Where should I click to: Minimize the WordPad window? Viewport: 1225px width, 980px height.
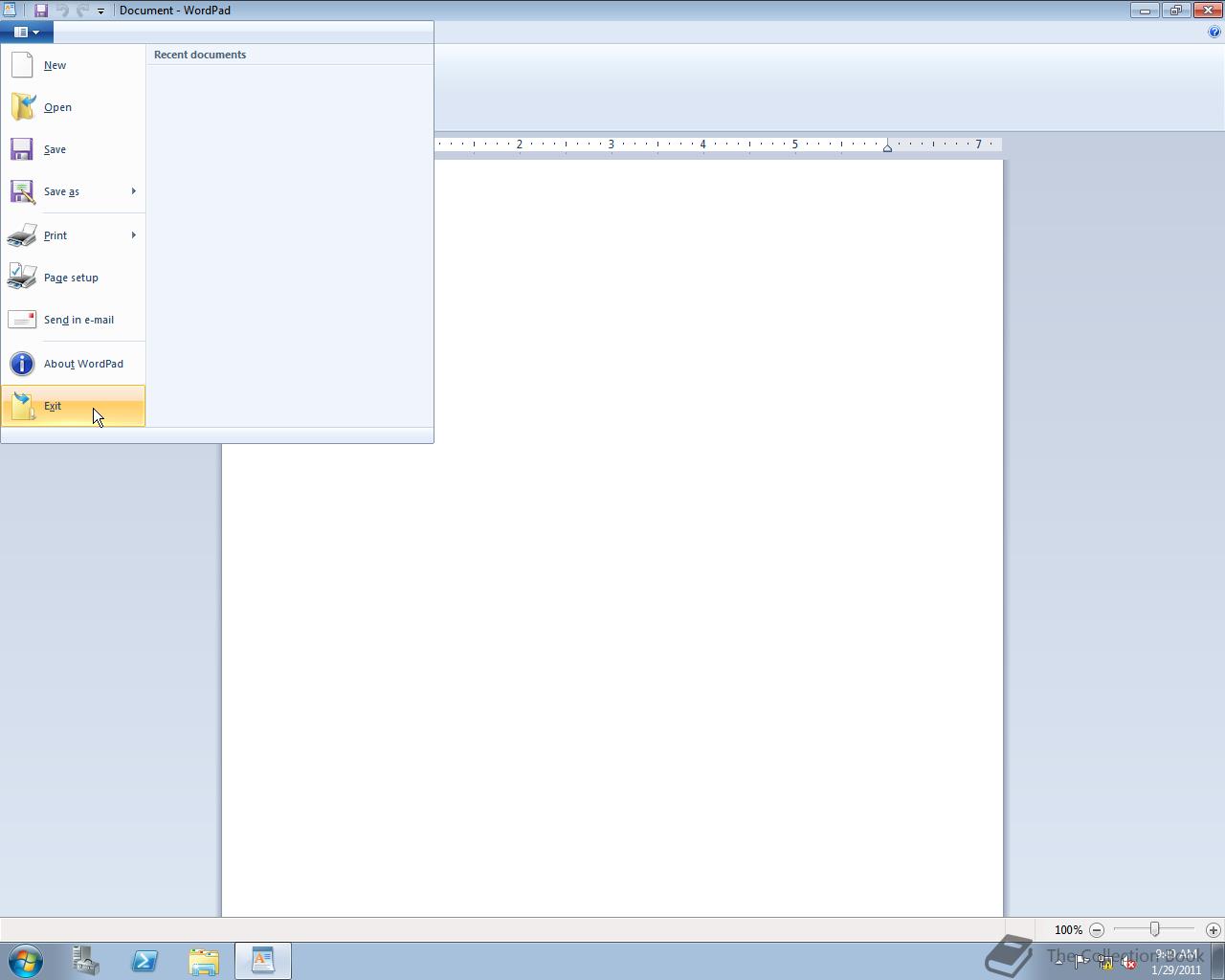(1145, 11)
